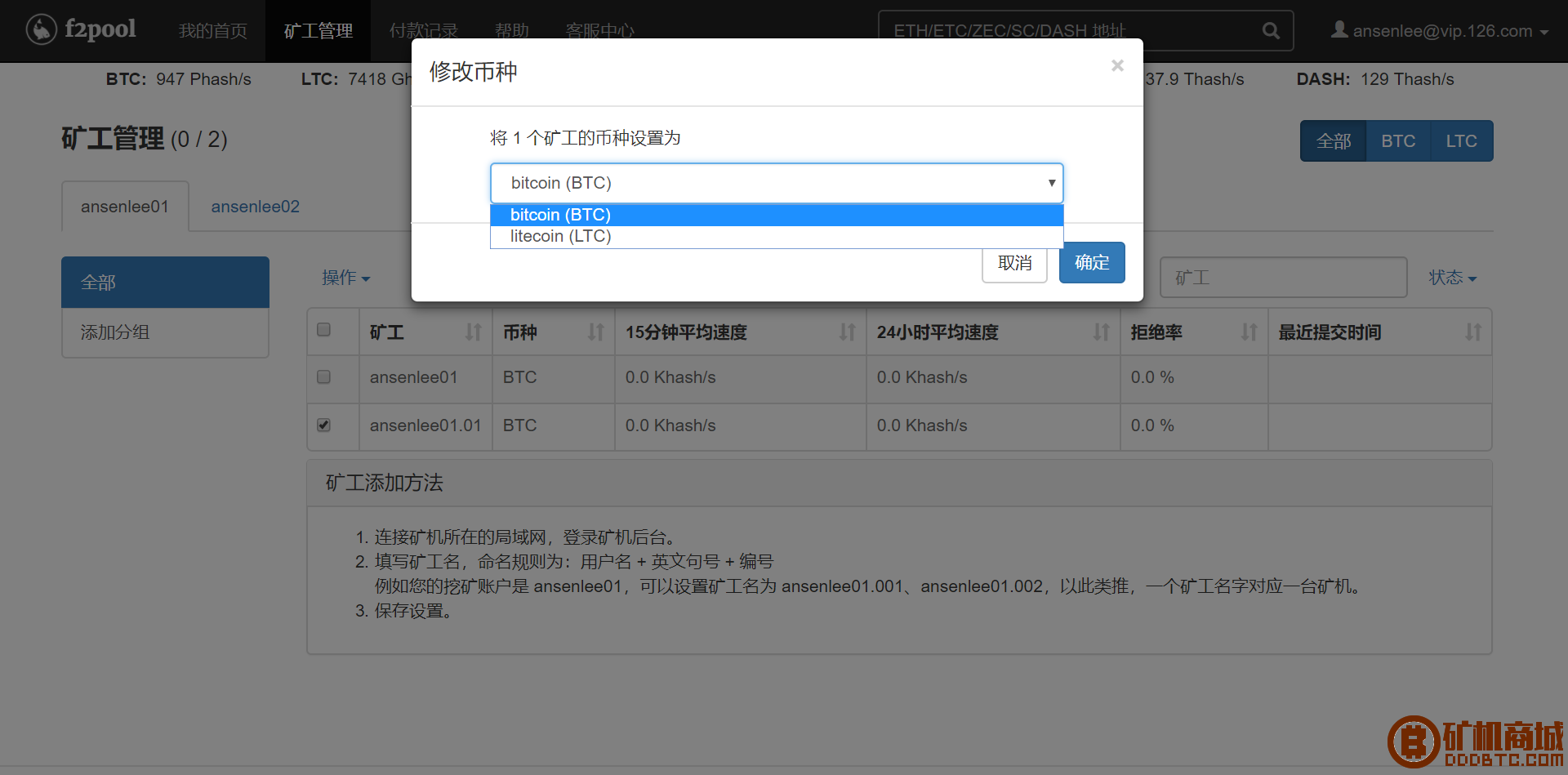Sort table by 币种 column arrows
Screen dimensions: 1568x775
[x=596, y=332]
